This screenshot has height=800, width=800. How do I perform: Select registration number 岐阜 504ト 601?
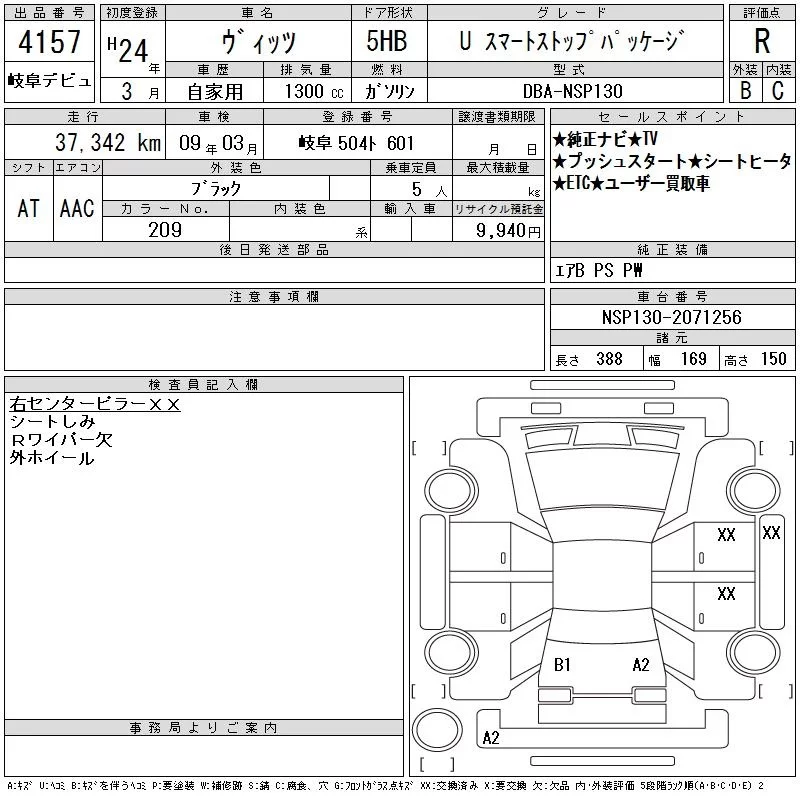tap(356, 143)
